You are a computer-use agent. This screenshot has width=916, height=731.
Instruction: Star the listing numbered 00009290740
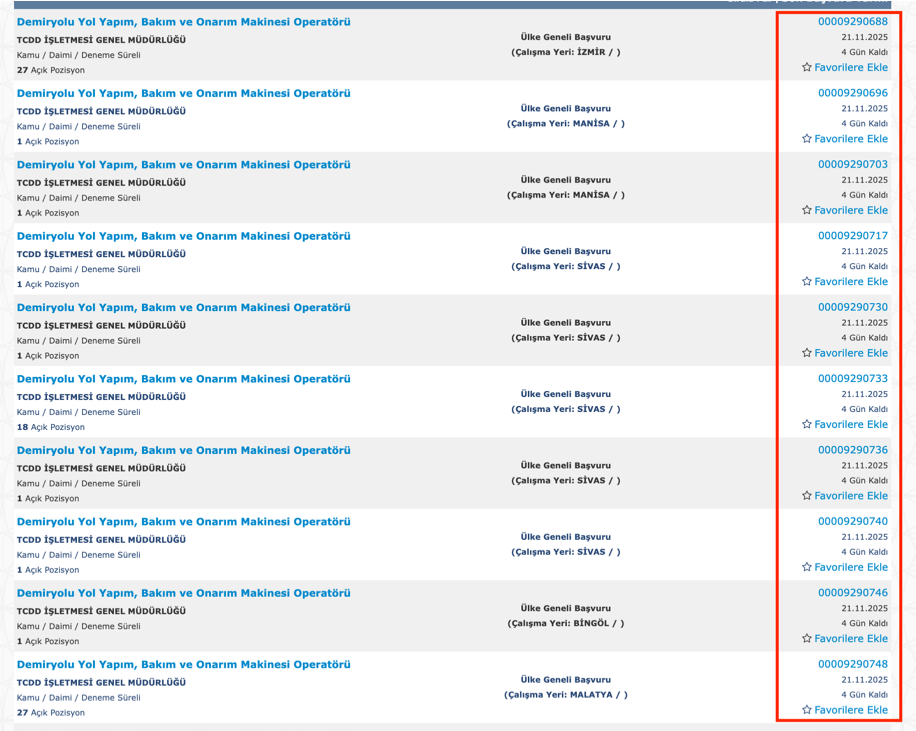tap(807, 567)
